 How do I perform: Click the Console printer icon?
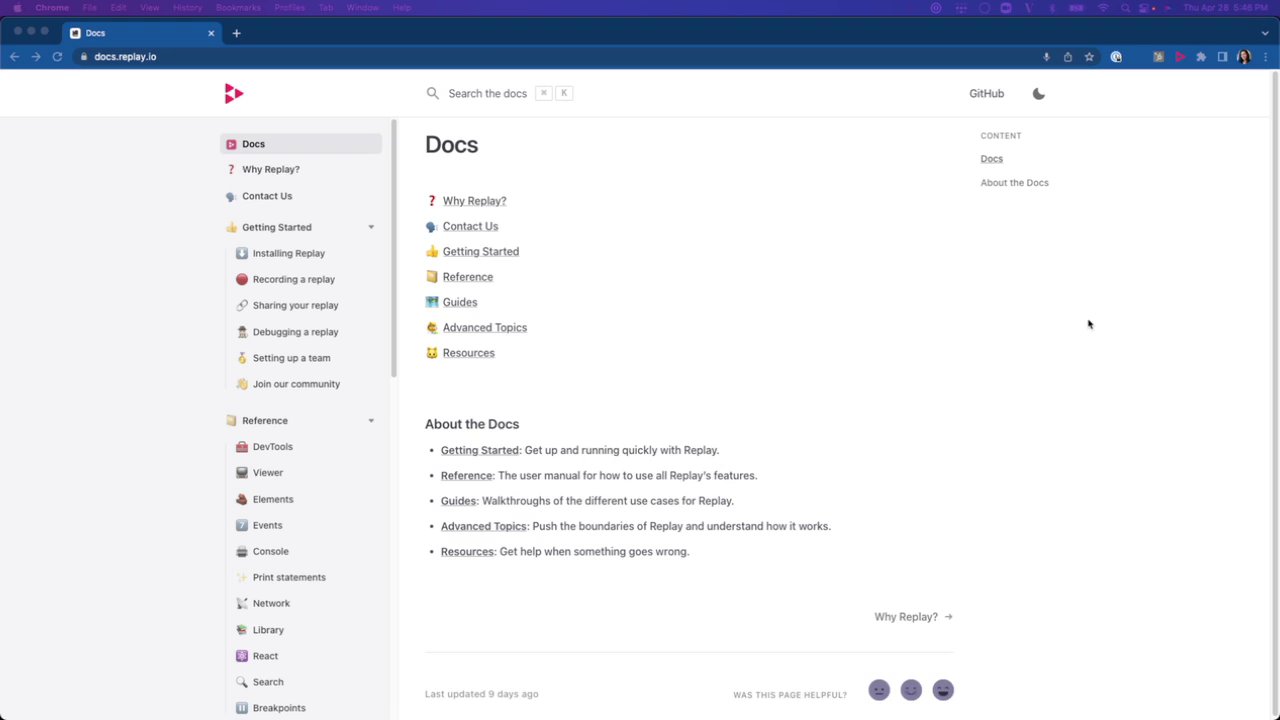pos(242,551)
